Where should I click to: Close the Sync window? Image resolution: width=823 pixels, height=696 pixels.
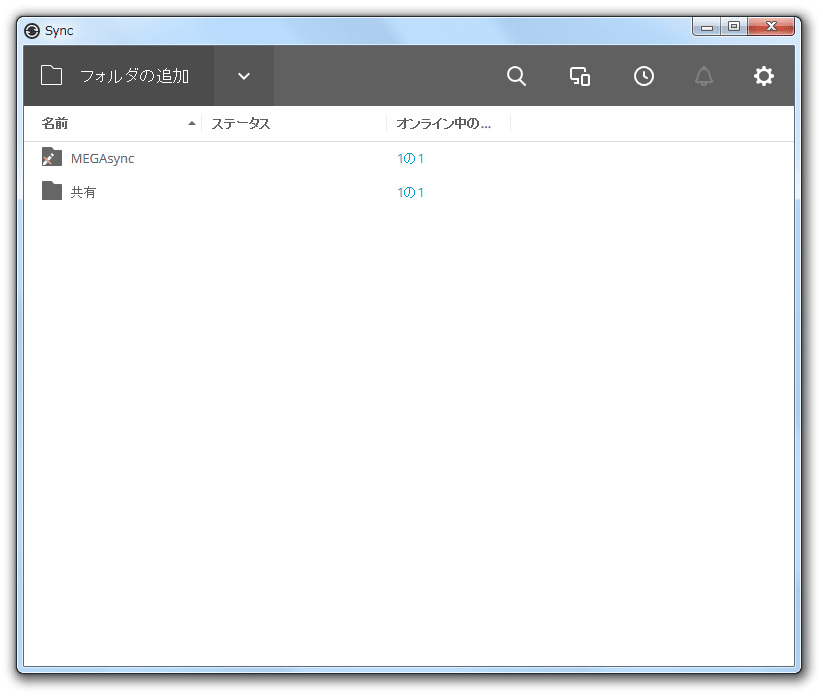pos(771,27)
